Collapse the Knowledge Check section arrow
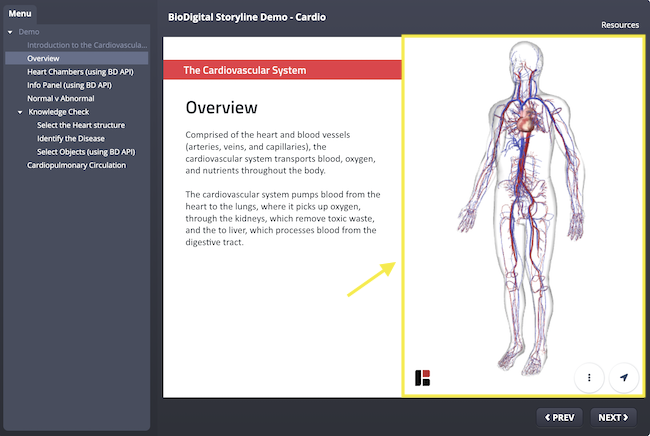This screenshot has height=436, width=650. point(20,112)
